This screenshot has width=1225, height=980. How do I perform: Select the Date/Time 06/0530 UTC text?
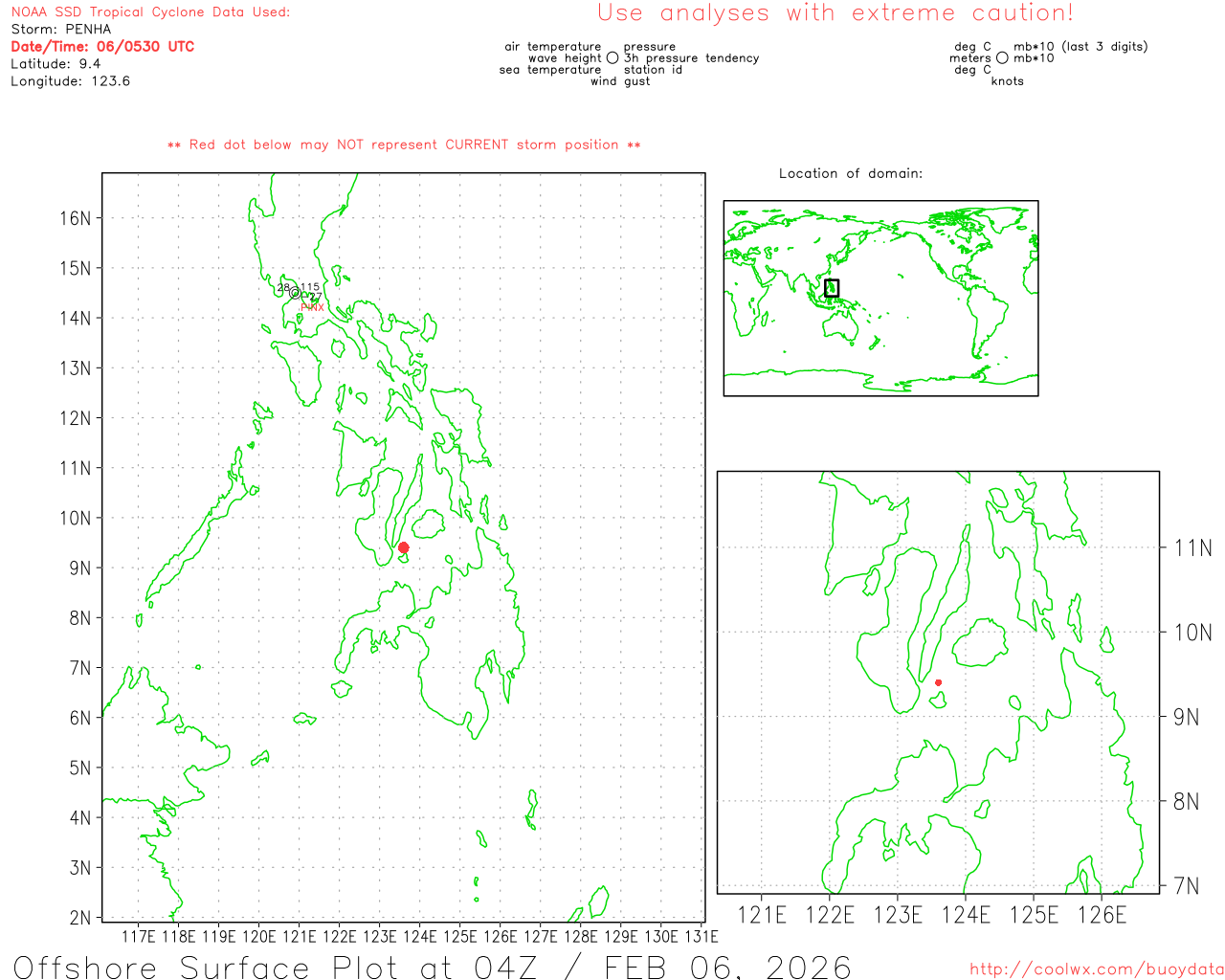click(102, 47)
